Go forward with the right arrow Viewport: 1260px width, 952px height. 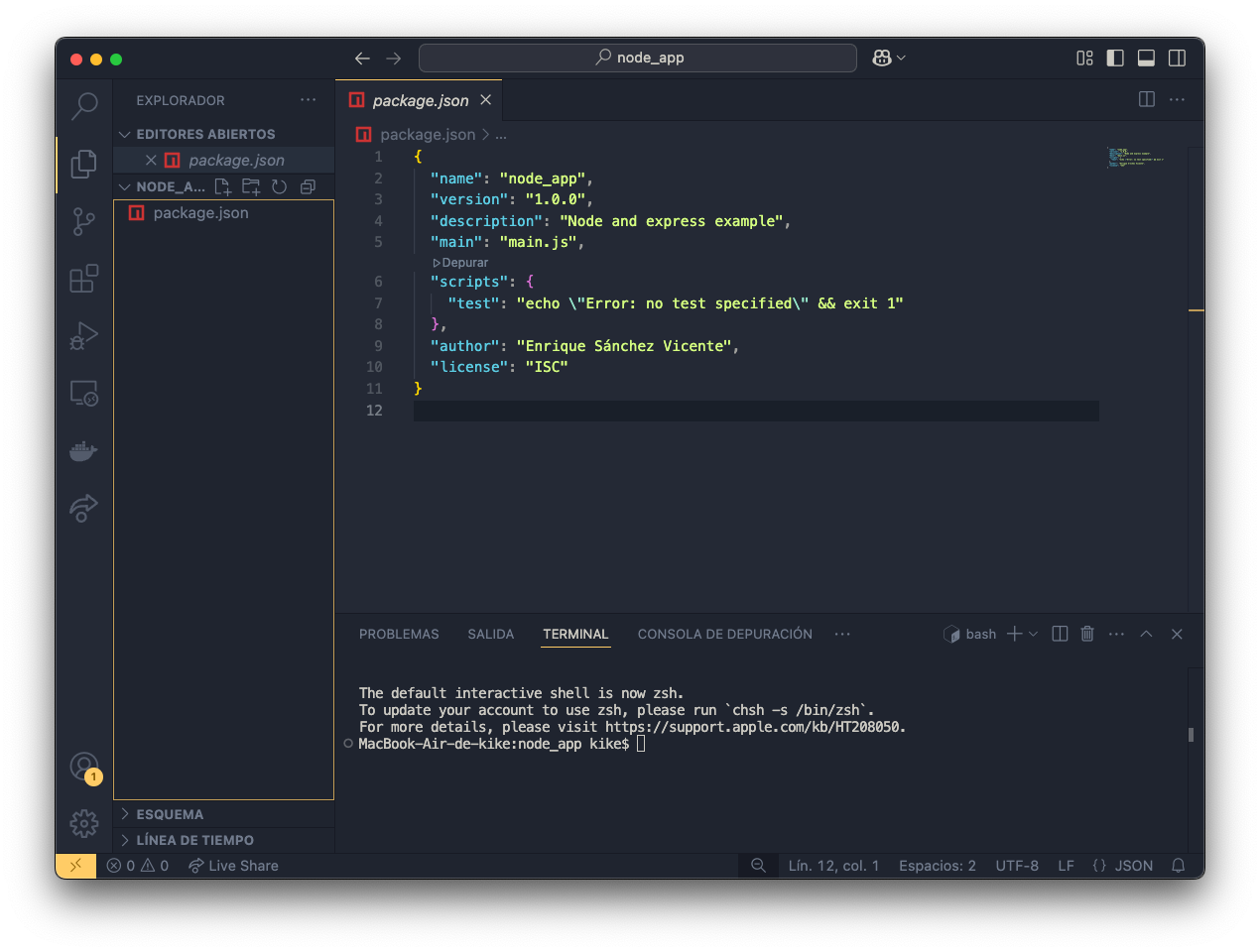(x=394, y=59)
